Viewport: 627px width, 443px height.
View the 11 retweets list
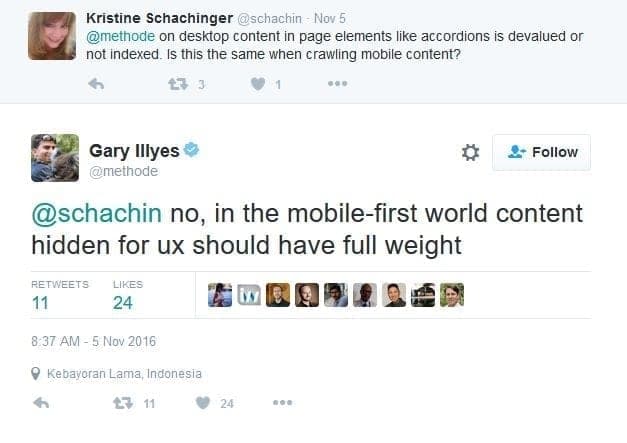[x=43, y=303]
